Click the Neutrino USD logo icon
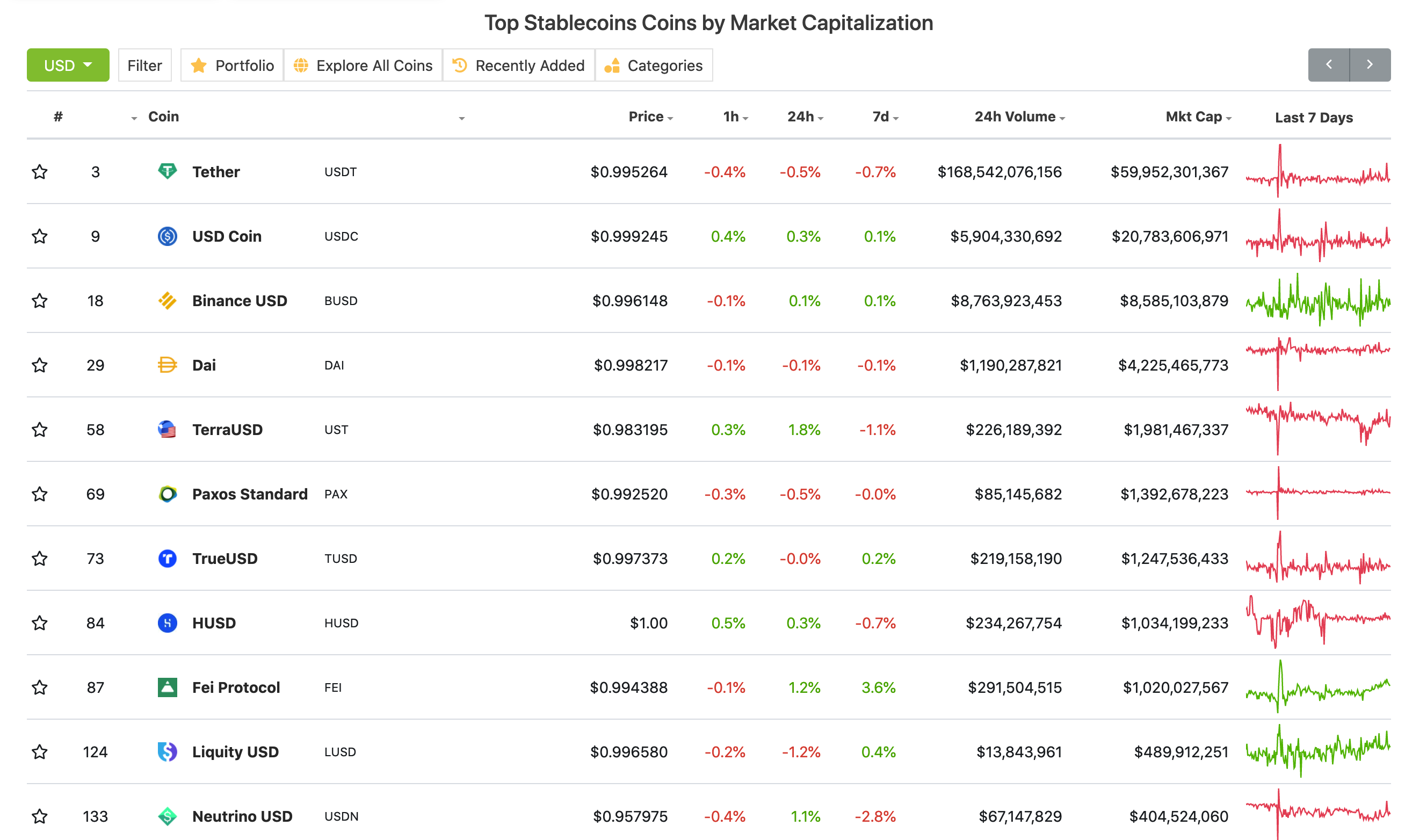The height and width of the screenshot is (840, 1405). (168, 816)
